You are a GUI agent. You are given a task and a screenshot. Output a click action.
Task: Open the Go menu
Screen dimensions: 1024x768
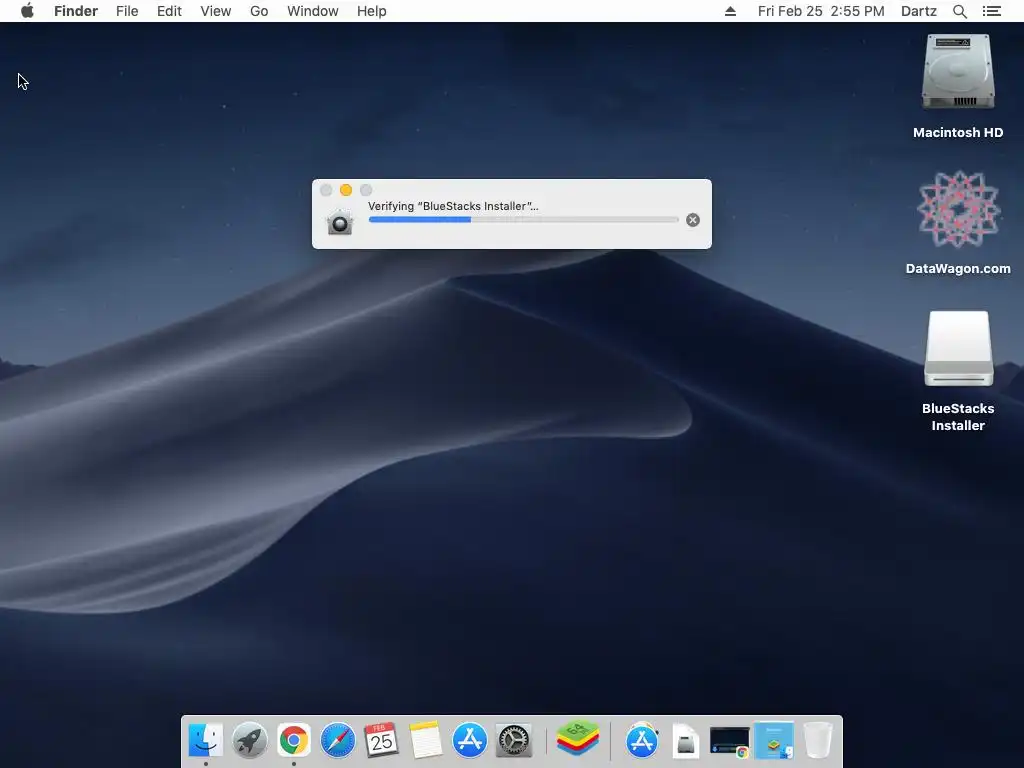click(259, 11)
